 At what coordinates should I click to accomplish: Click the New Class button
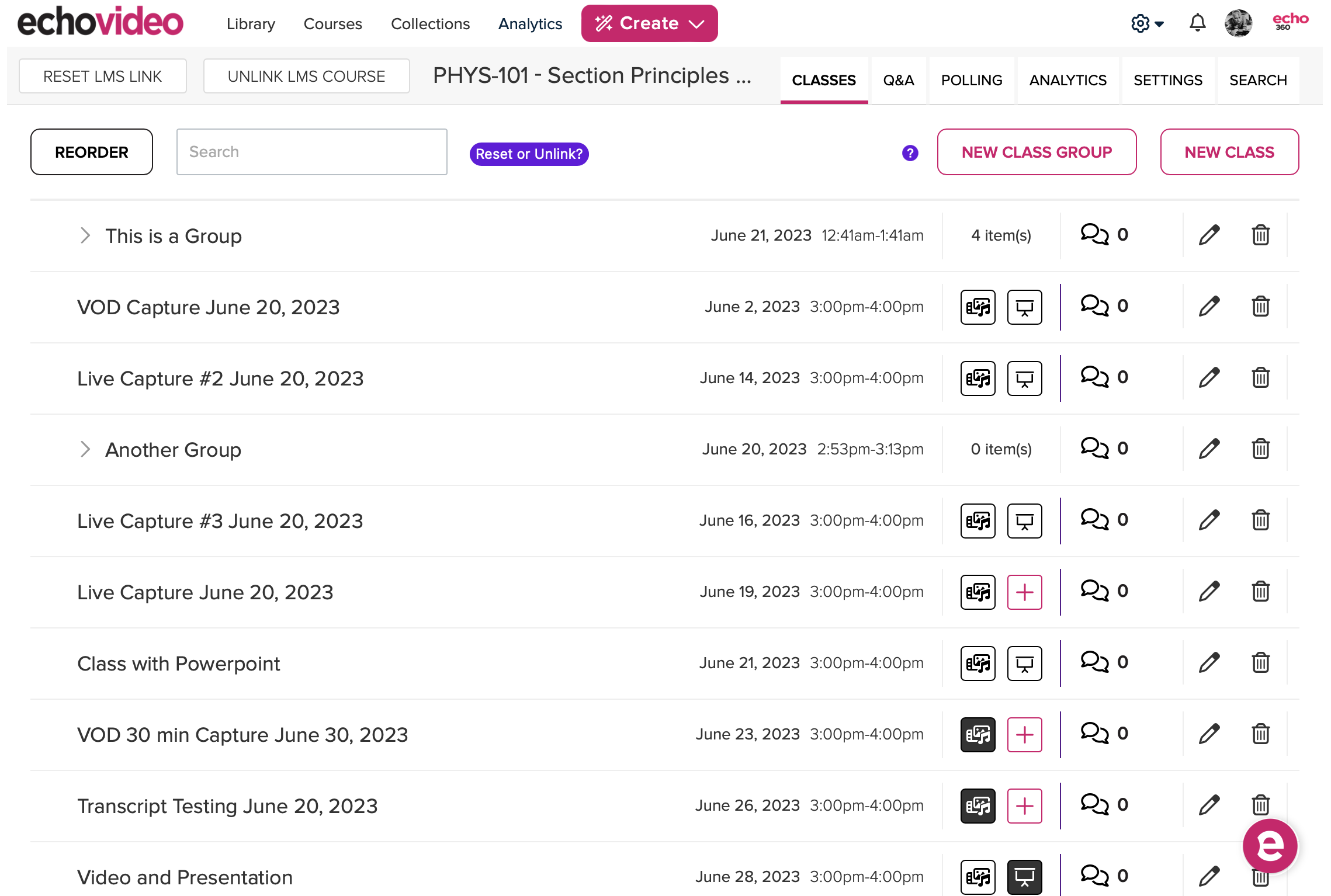pos(1229,151)
